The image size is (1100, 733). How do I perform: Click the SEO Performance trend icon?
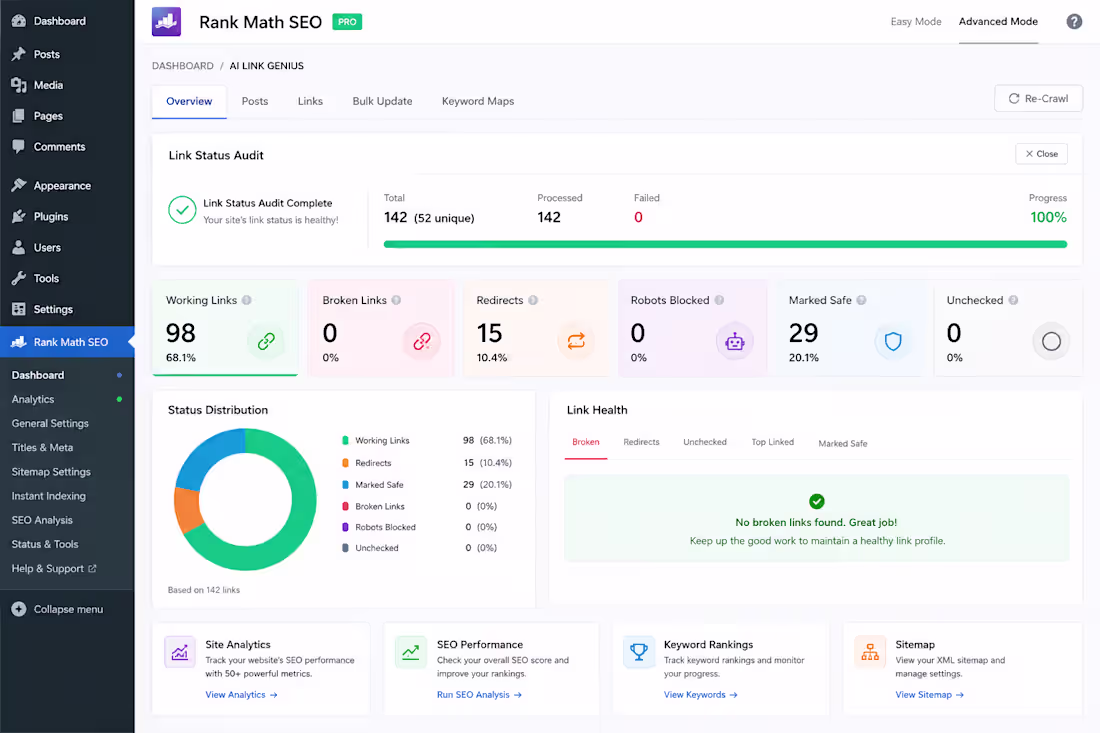pyautogui.click(x=410, y=652)
